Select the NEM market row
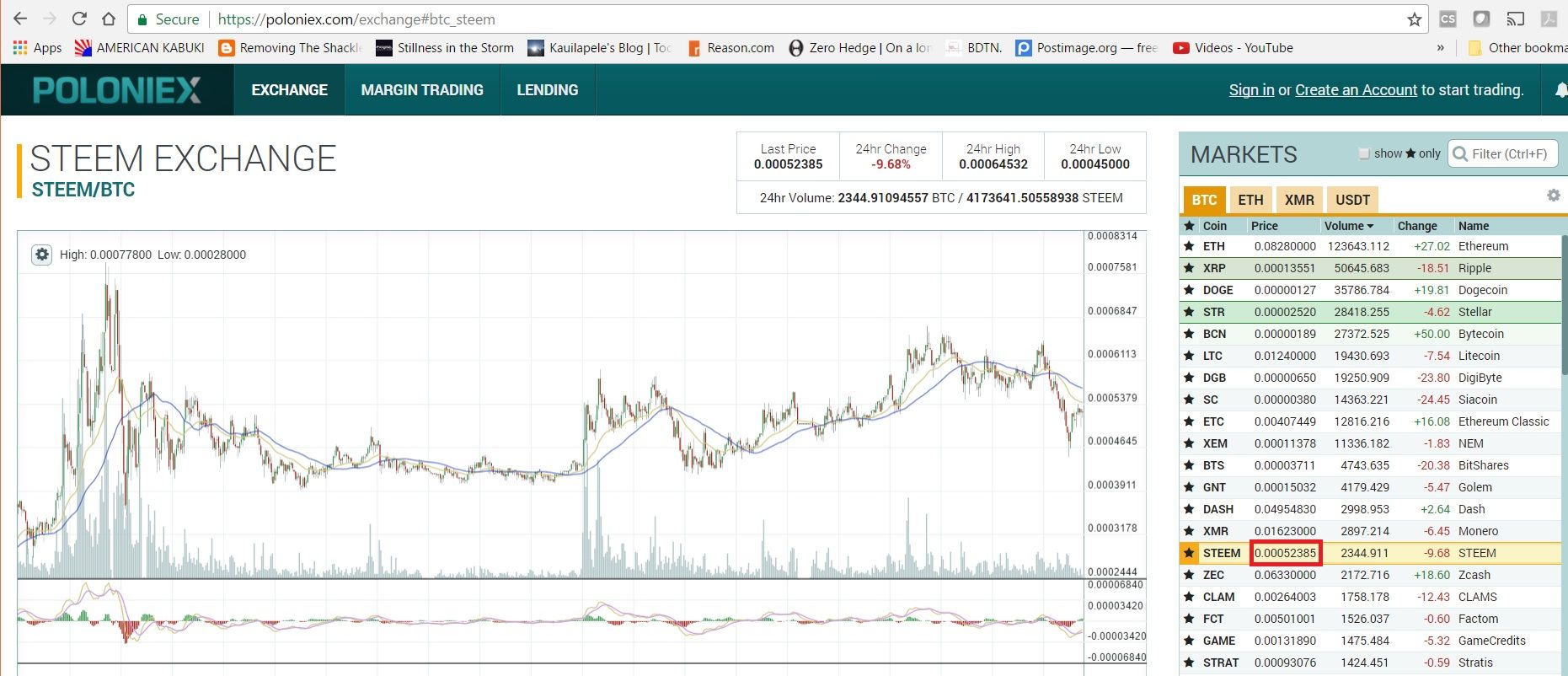1568x676 pixels. [x=1370, y=443]
